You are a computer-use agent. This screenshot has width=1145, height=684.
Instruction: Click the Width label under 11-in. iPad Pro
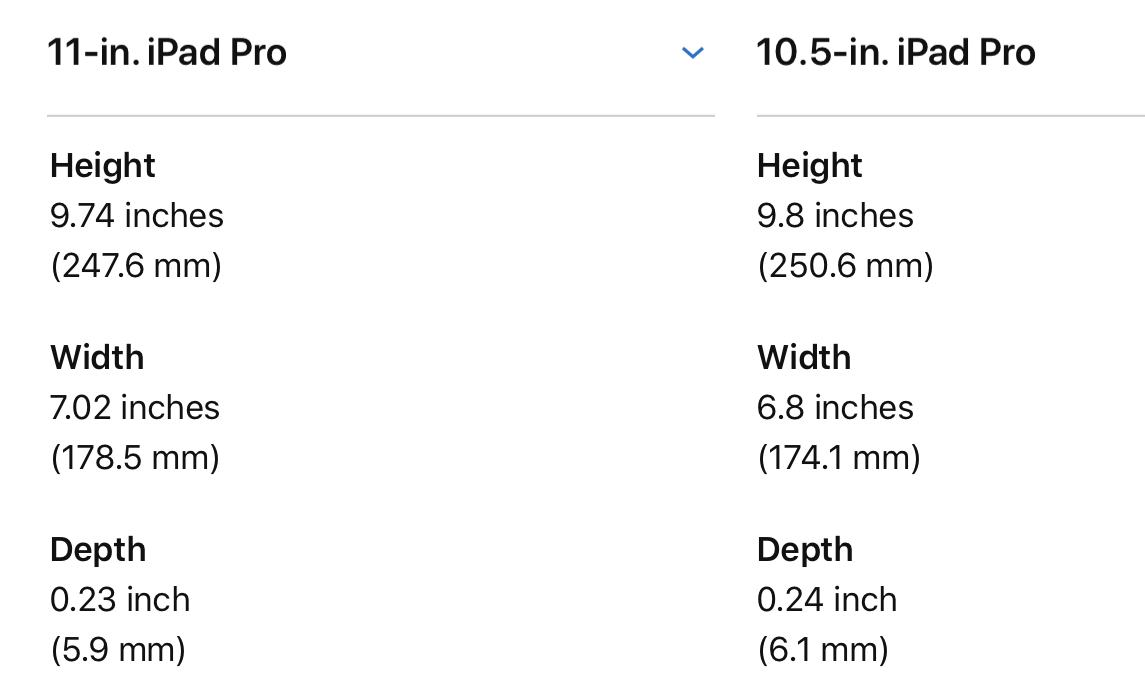coord(97,357)
